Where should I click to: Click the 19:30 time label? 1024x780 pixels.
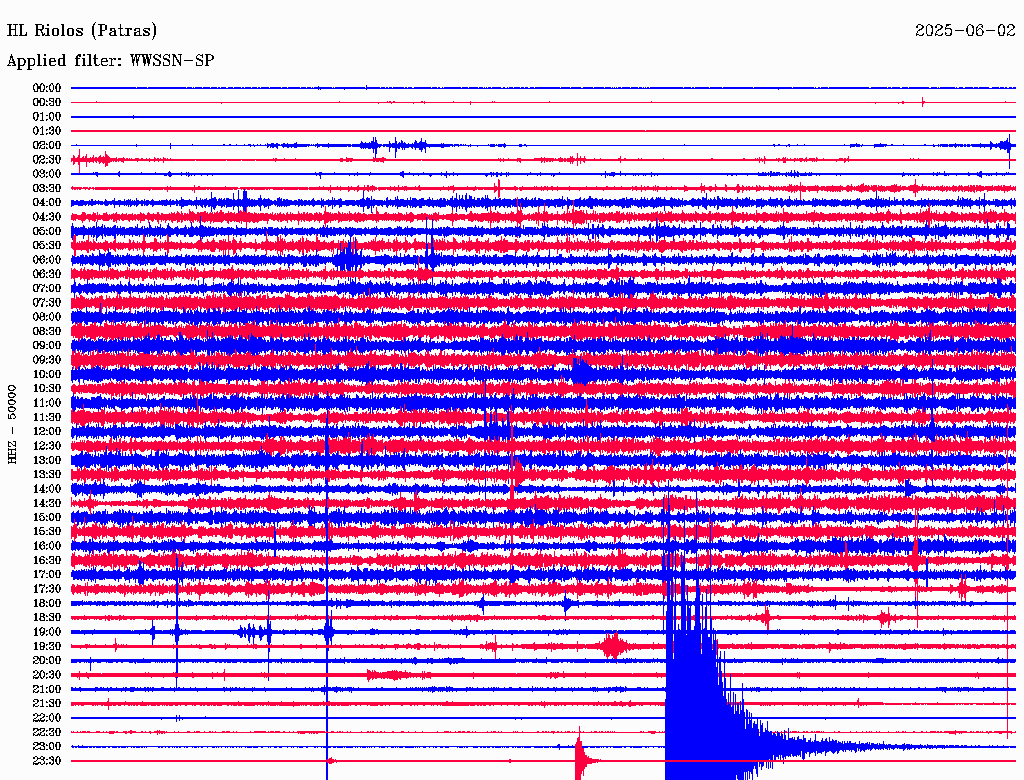tap(47, 646)
